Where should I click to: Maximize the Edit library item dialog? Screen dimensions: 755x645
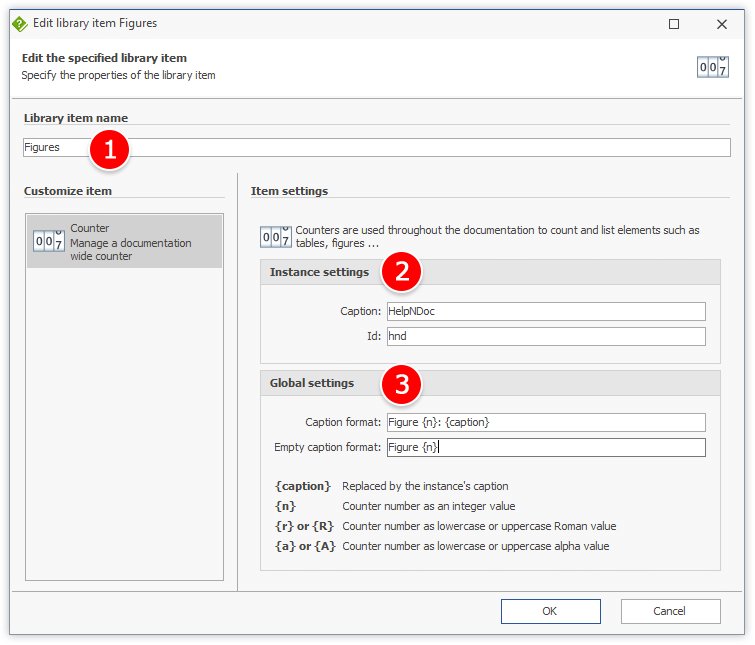(x=674, y=23)
